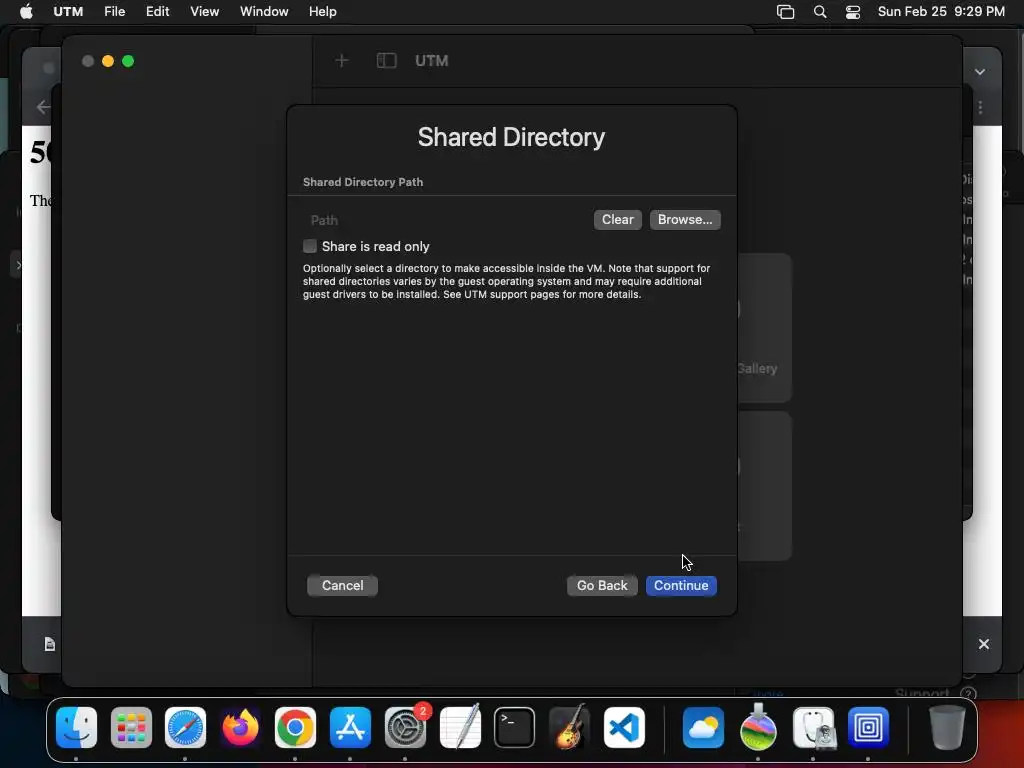
Task: Open three-dot menu in background window
Action: click(x=980, y=107)
